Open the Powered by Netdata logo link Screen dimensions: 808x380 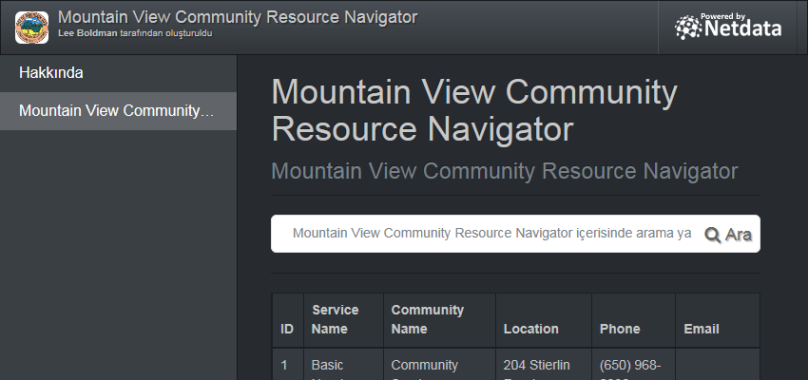728,27
